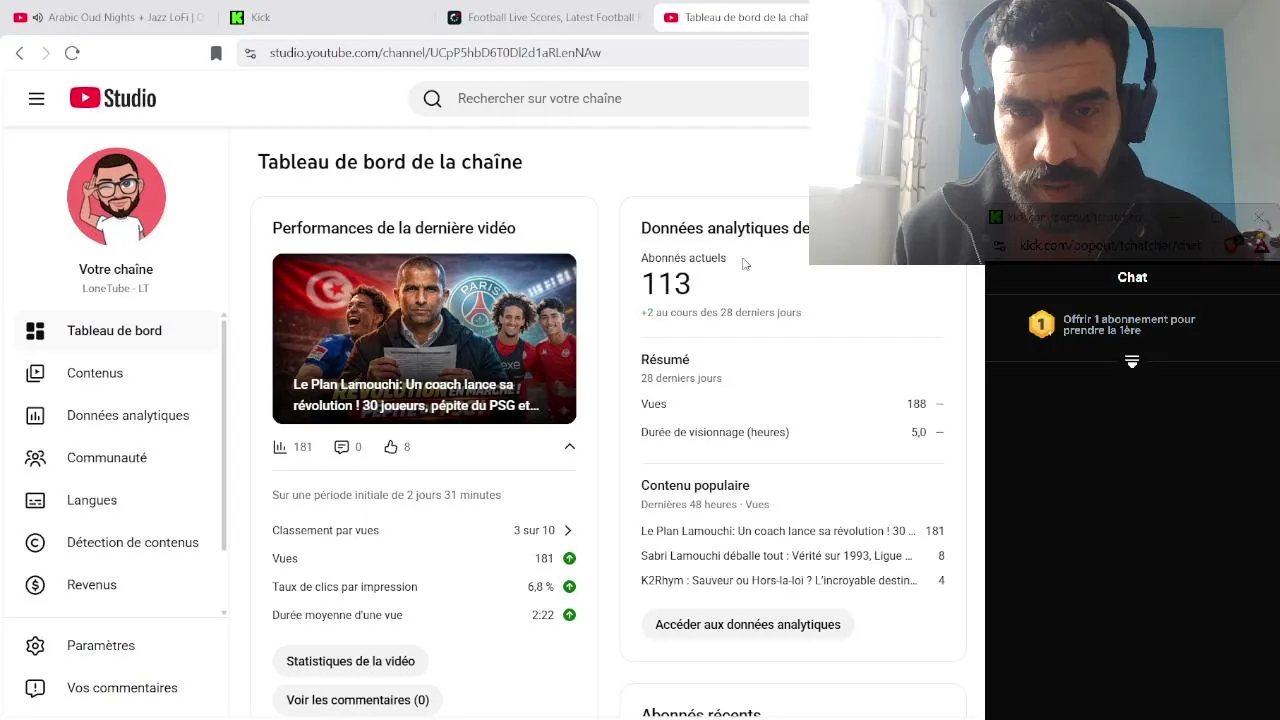Click the site settings icon beside URL

[x=251, y=53]
